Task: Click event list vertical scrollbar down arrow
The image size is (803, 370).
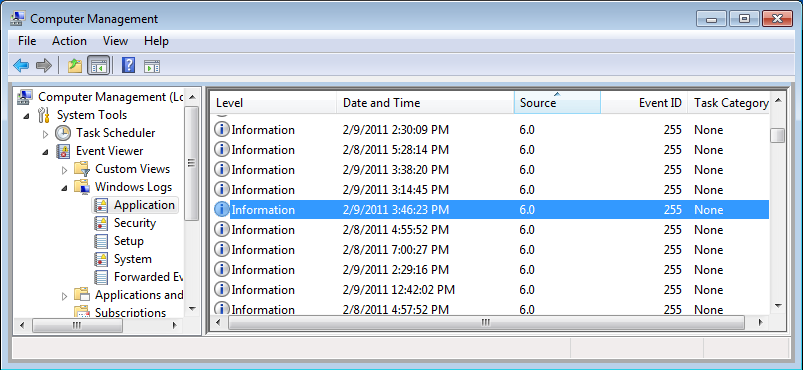Action: (x=778, y=306)
